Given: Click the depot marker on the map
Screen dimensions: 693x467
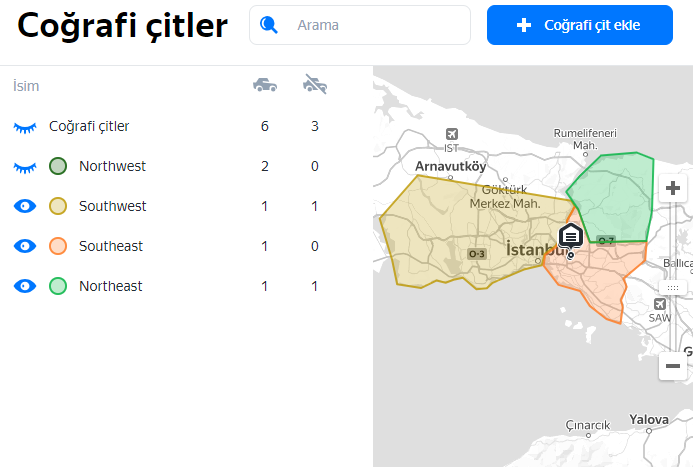Looking at the screenshot, I should point(571,237).
